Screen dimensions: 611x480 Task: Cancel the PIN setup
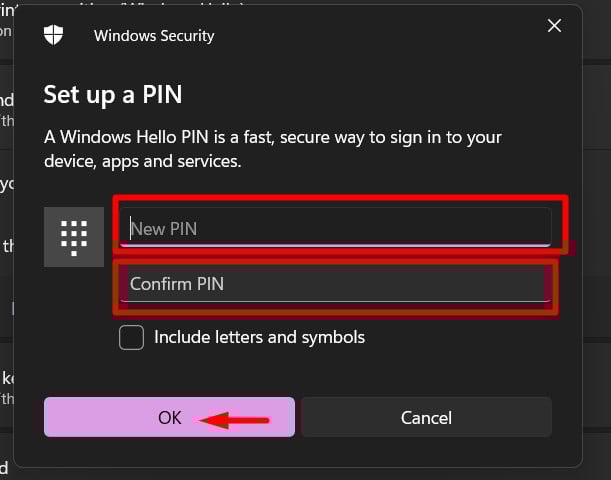pyautogui.click(x=426, y=417)
